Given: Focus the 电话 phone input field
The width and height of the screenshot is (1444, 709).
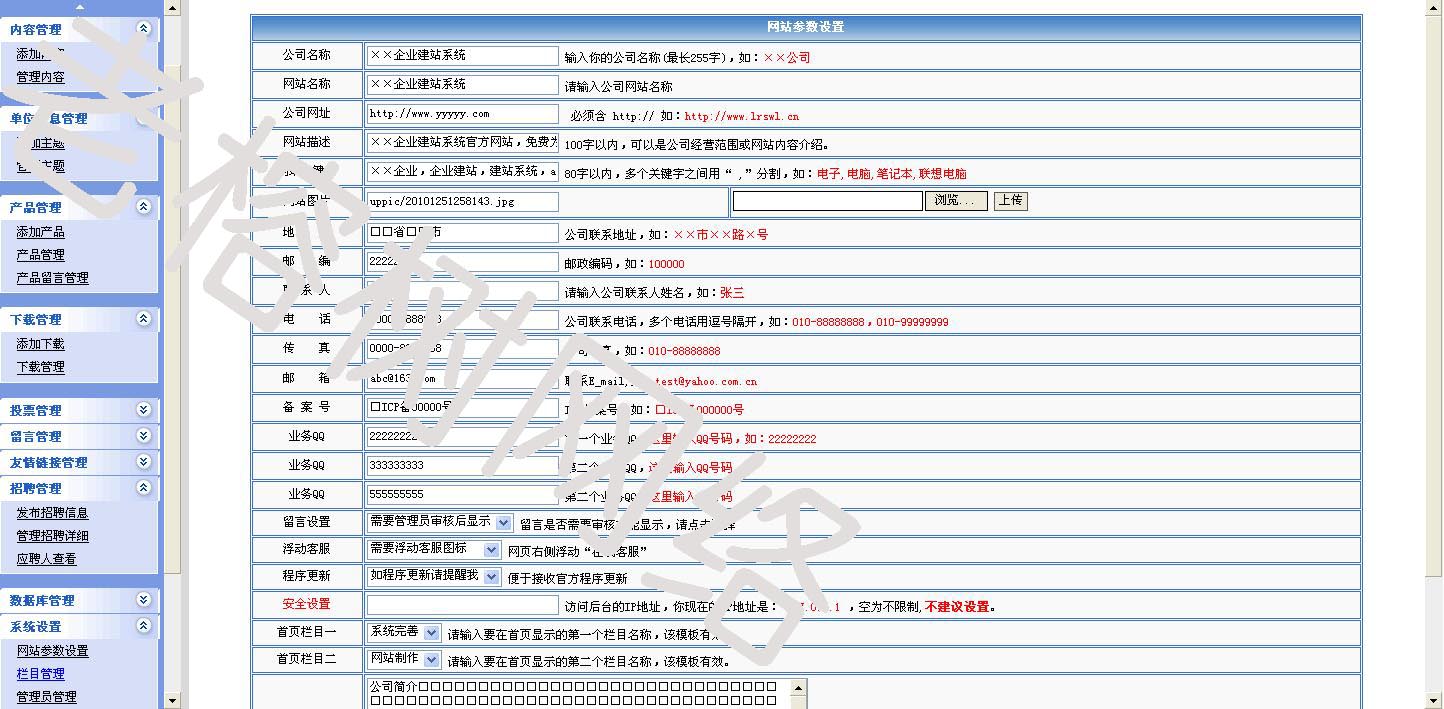Looking at the screenshot, I should [x=463, y=320].
